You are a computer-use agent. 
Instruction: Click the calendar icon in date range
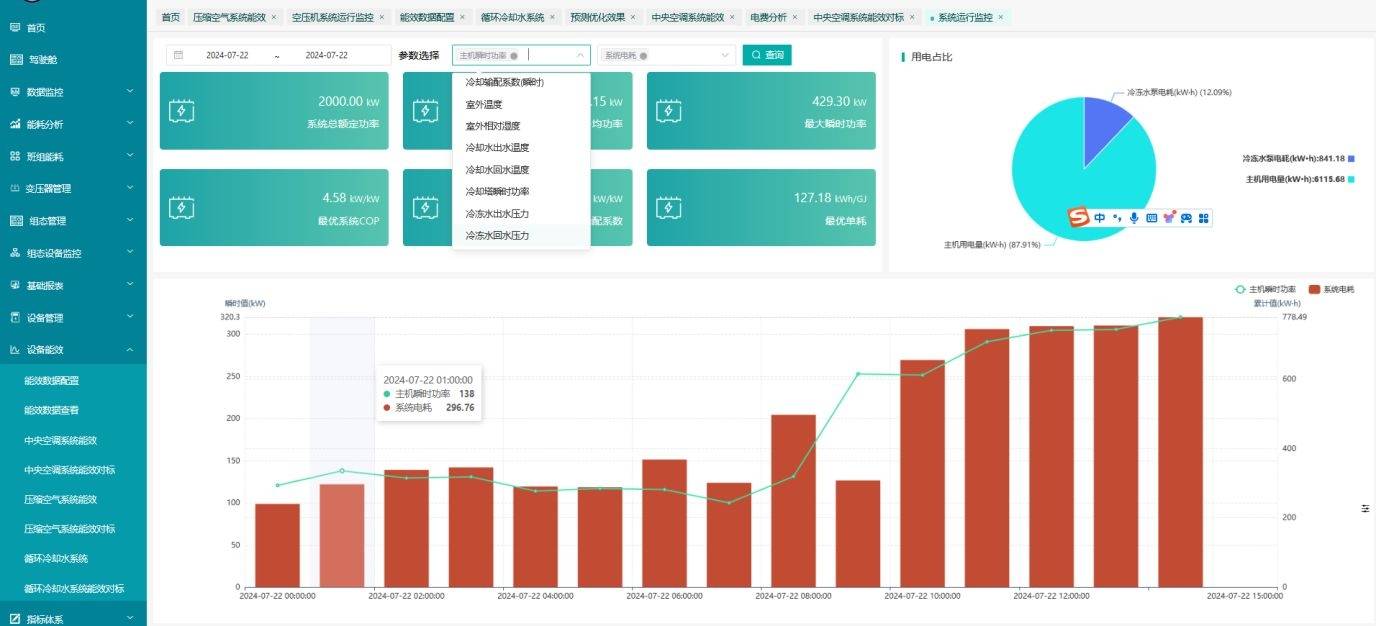coord(178,55)
